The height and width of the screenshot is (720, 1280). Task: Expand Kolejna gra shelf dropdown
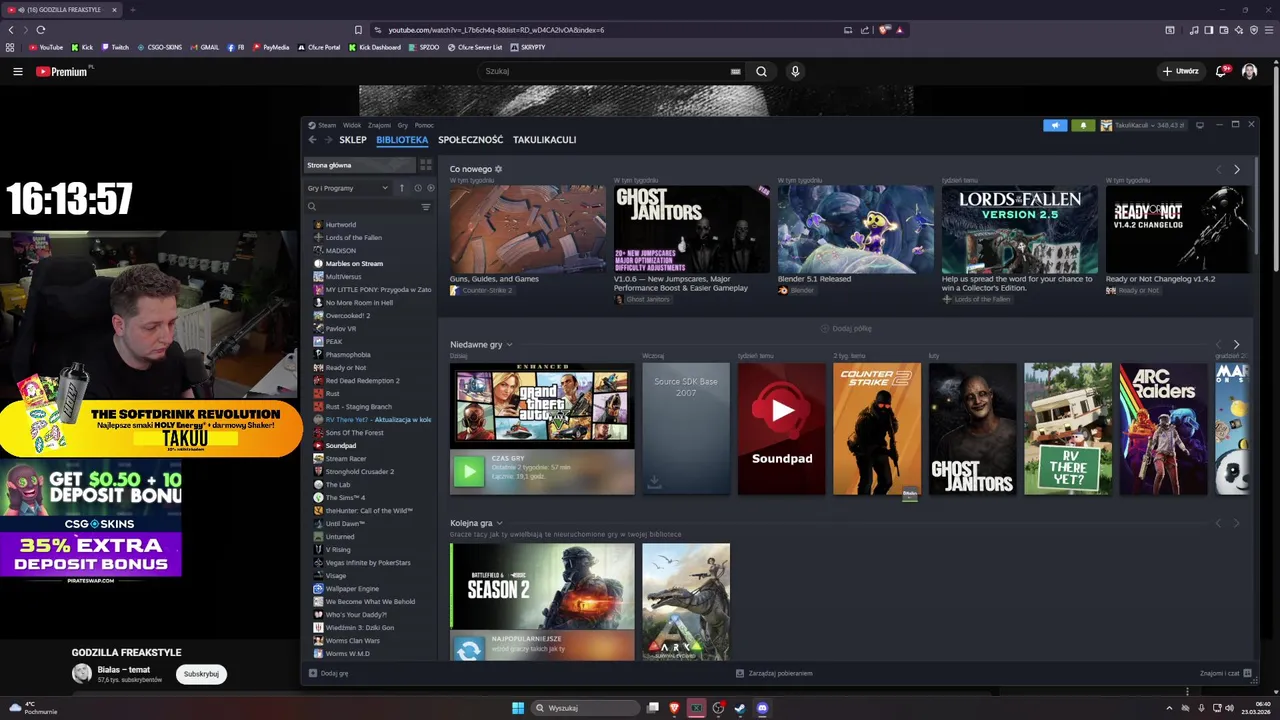[499, 523]
